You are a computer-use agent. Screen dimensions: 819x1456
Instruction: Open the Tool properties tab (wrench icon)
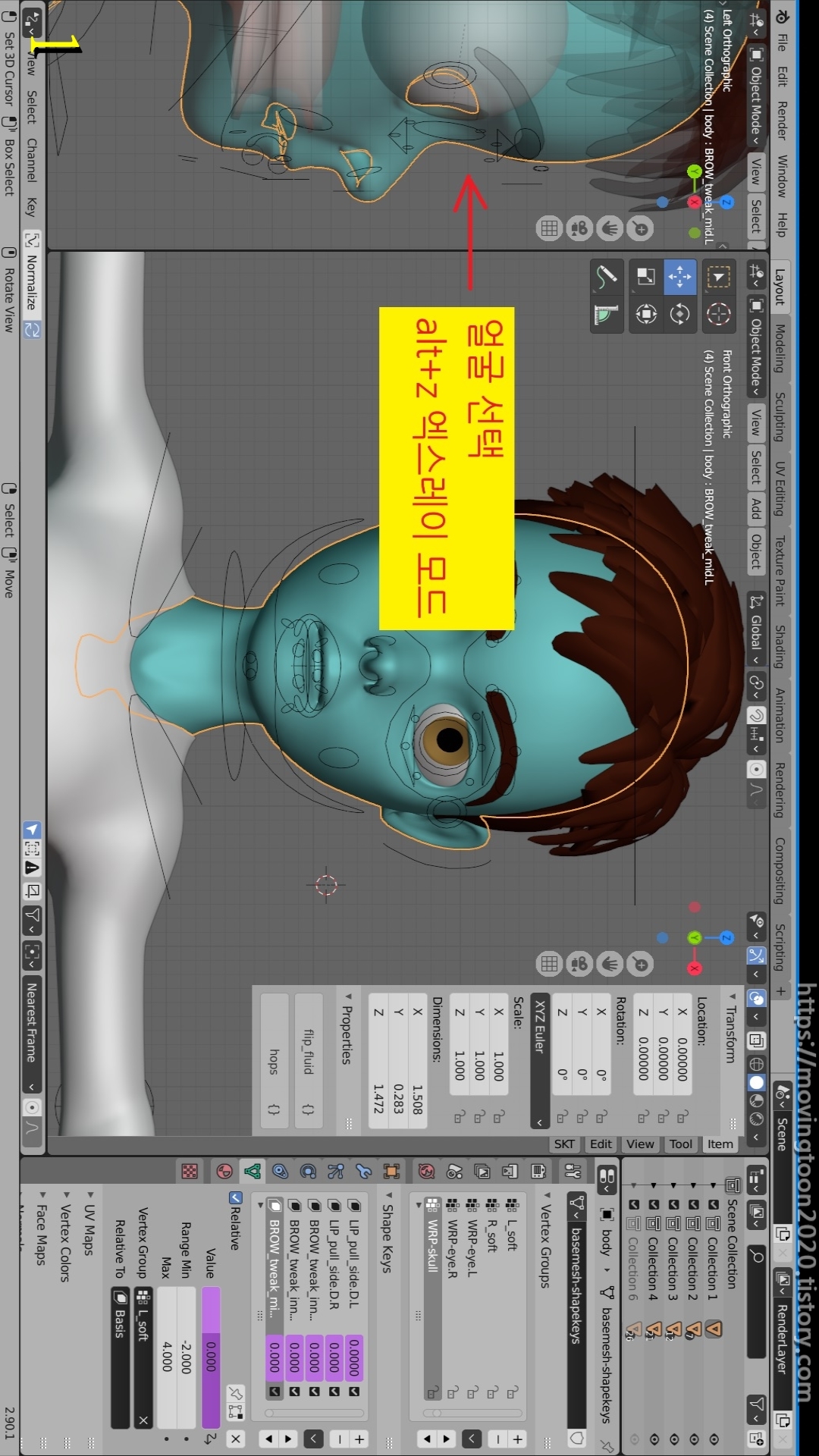pos(573,1172)
